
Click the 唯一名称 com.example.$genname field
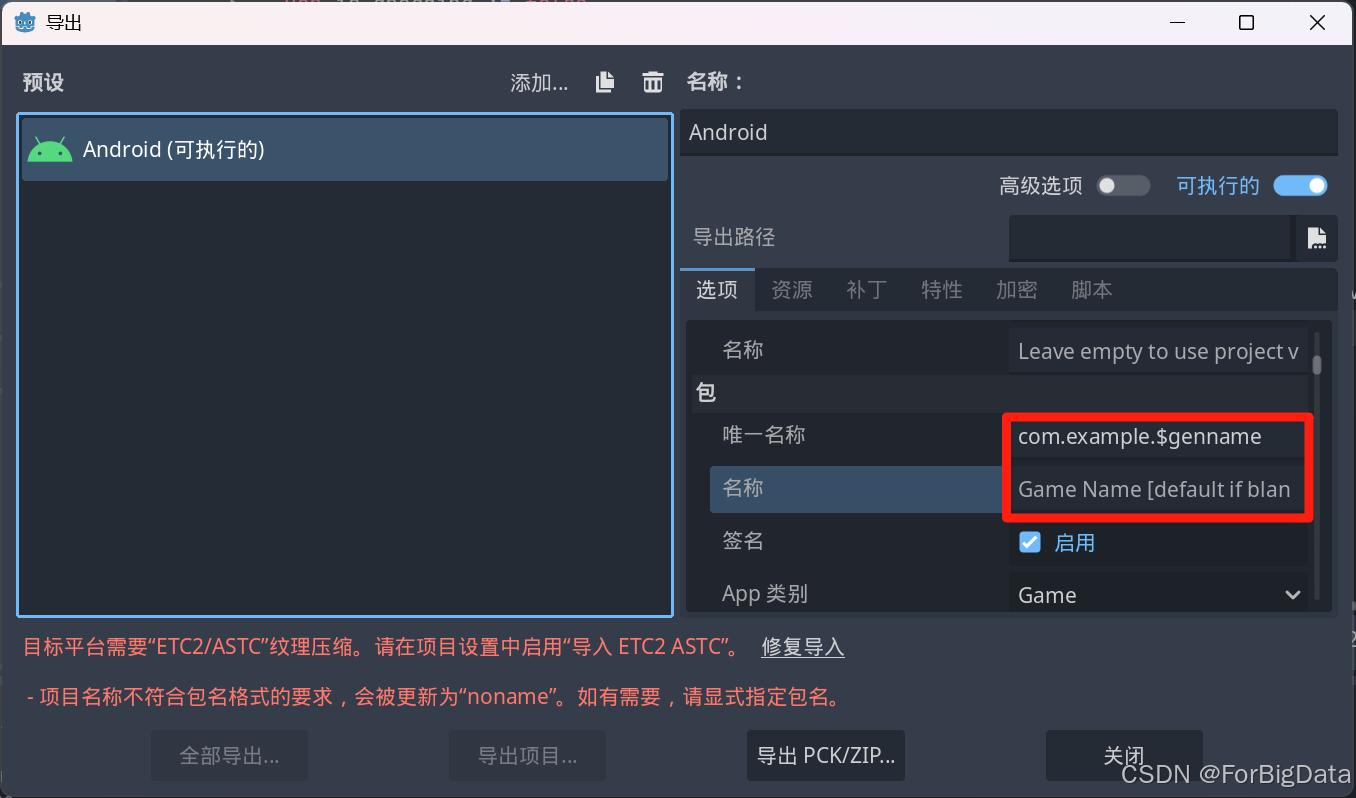[1157, 437]
